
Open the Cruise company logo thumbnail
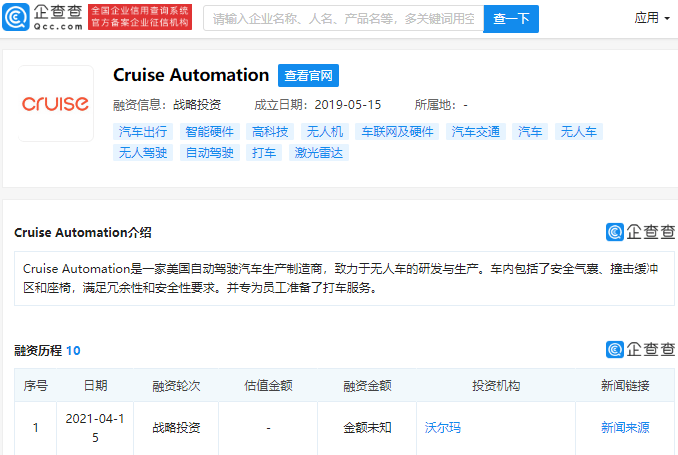click(56, 103)
